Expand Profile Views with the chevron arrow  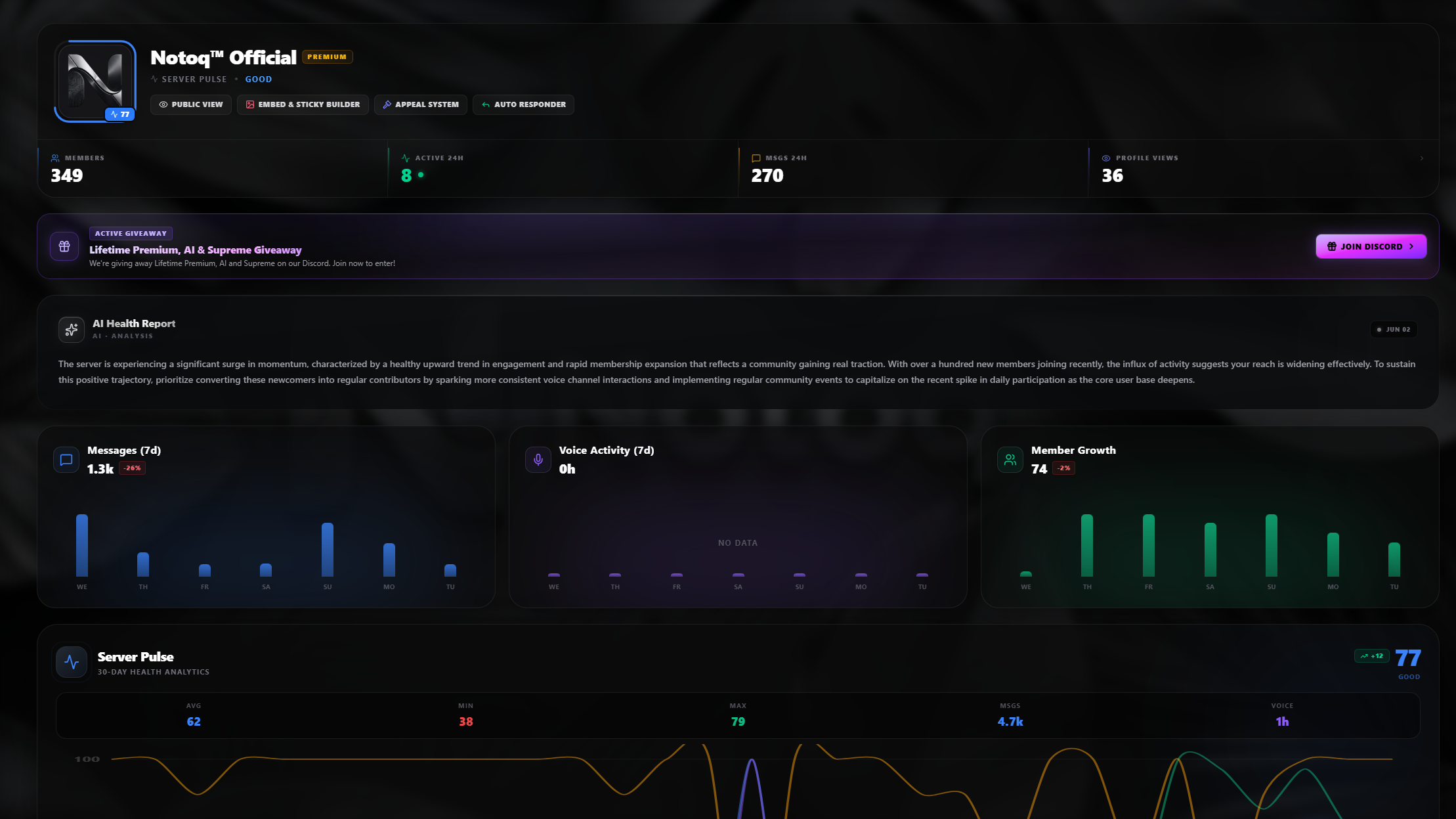1422,158
